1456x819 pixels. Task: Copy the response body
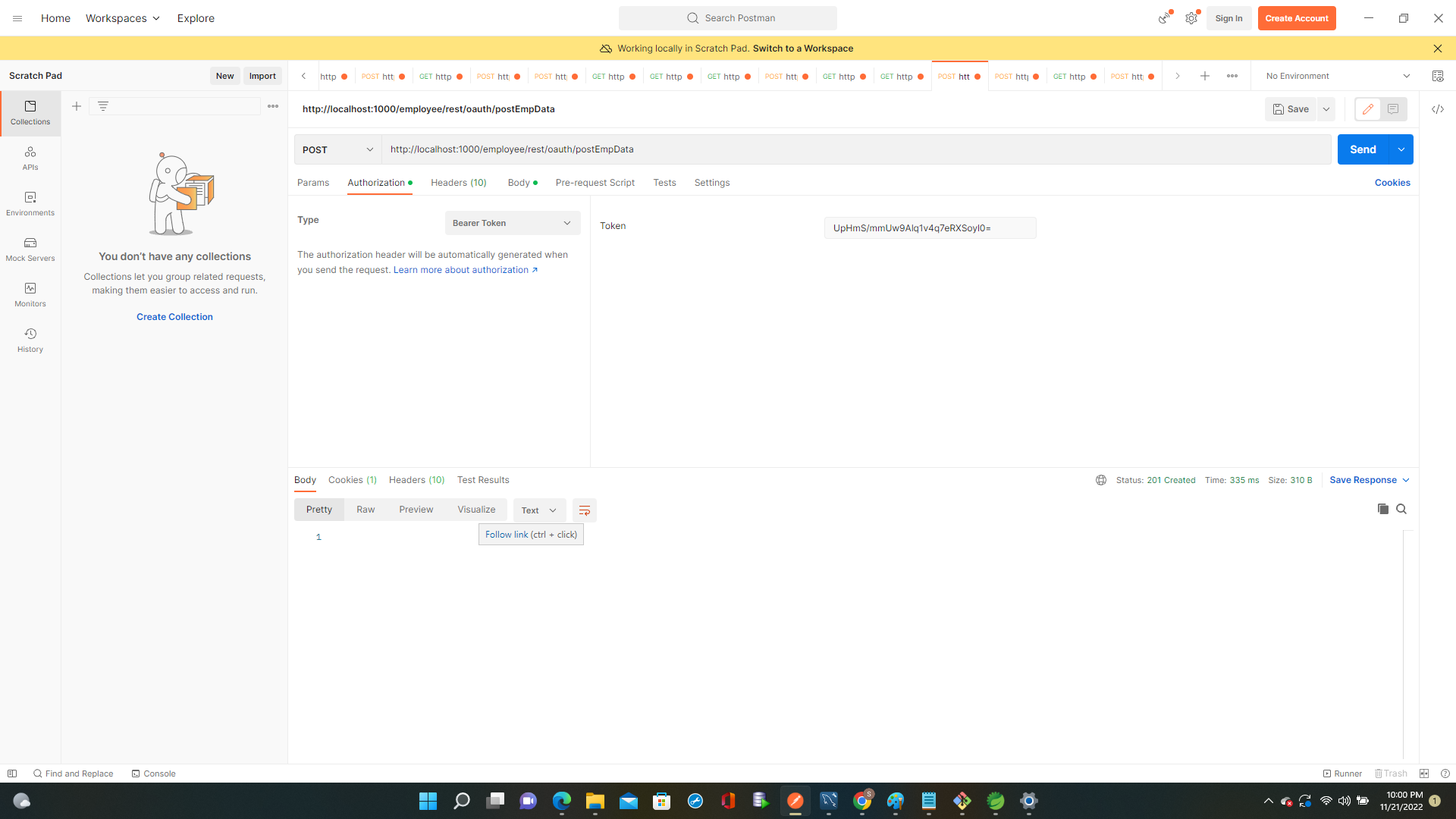tap(1382, 509)
